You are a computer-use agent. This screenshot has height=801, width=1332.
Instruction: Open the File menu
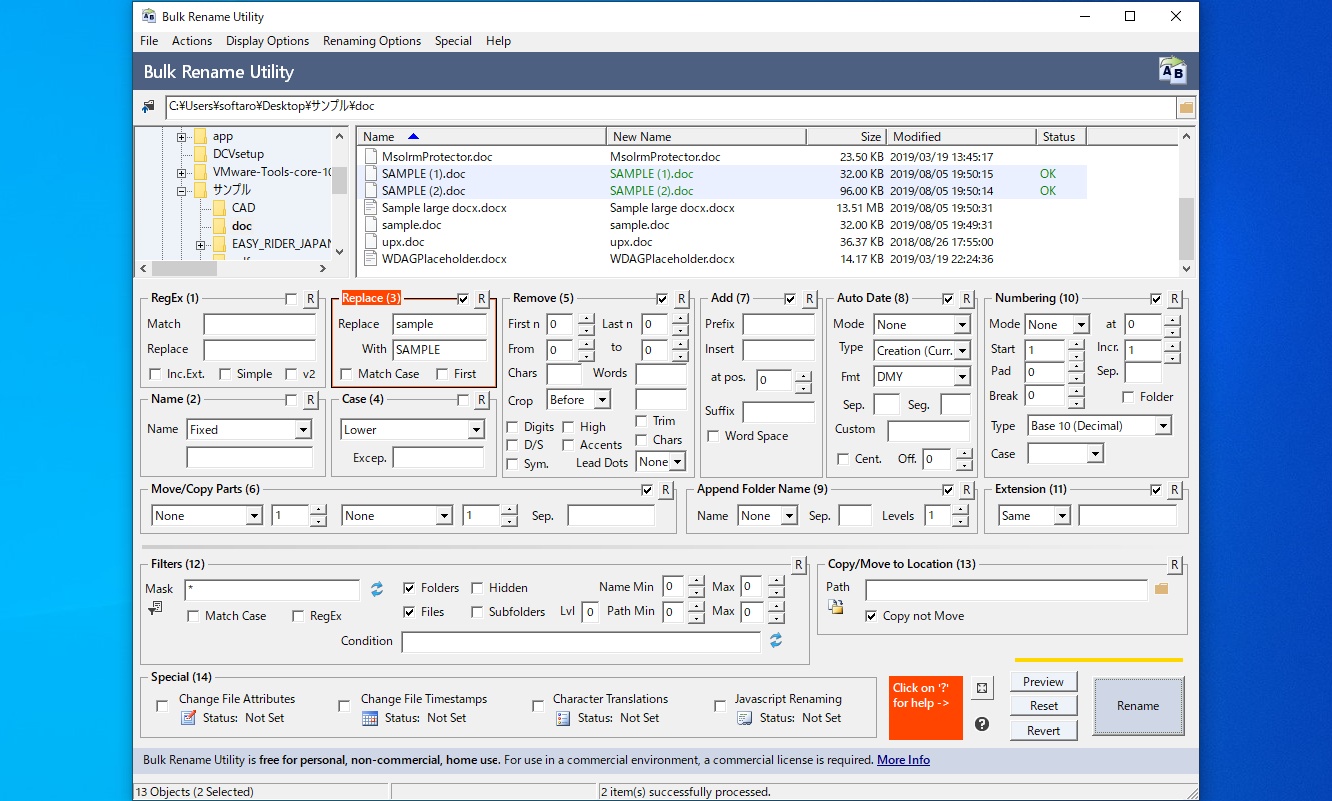[149, 41]
